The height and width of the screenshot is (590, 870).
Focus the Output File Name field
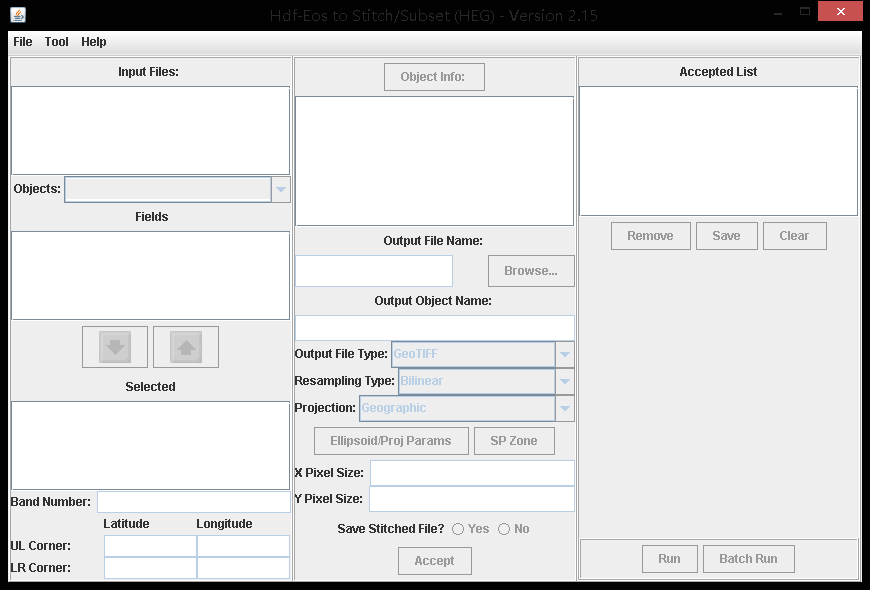click(373, 271)
